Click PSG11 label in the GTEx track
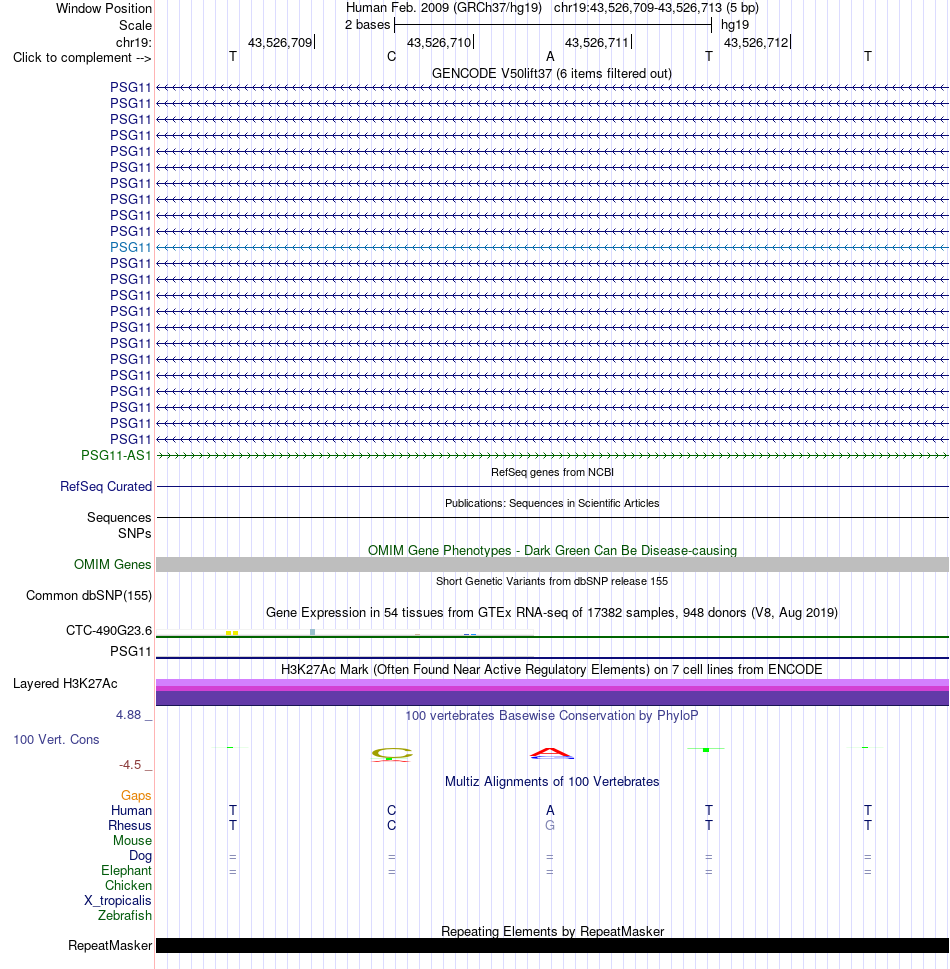 click(x=130, y=651)
